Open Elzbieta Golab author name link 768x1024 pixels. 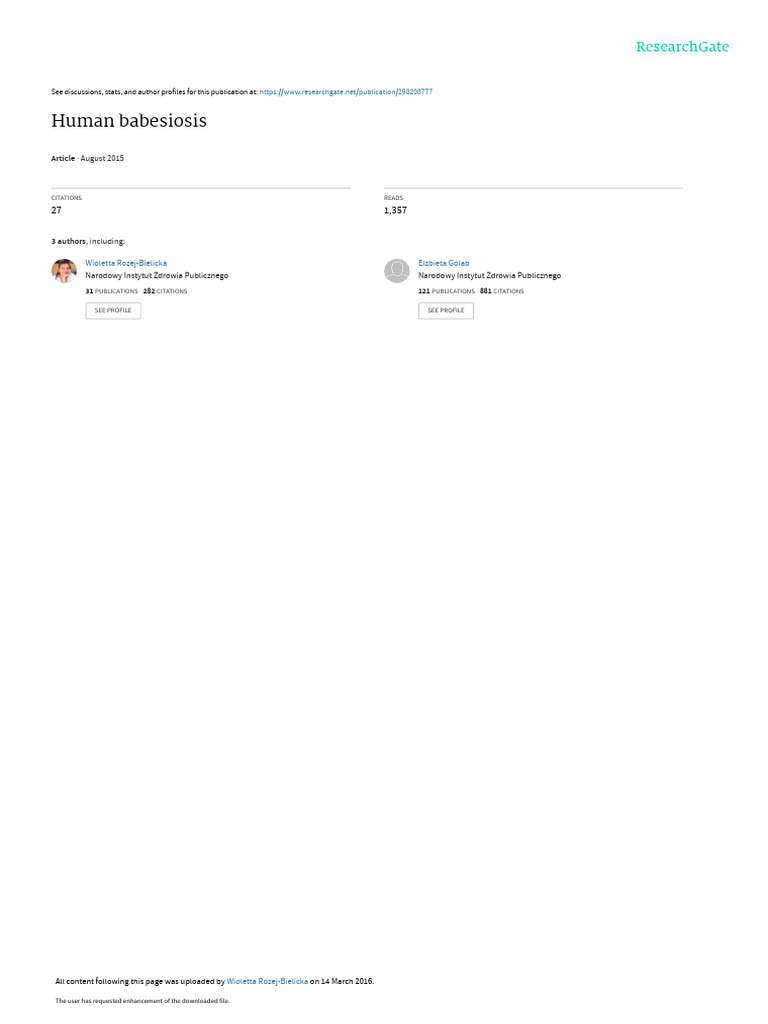tap(443, 263)
